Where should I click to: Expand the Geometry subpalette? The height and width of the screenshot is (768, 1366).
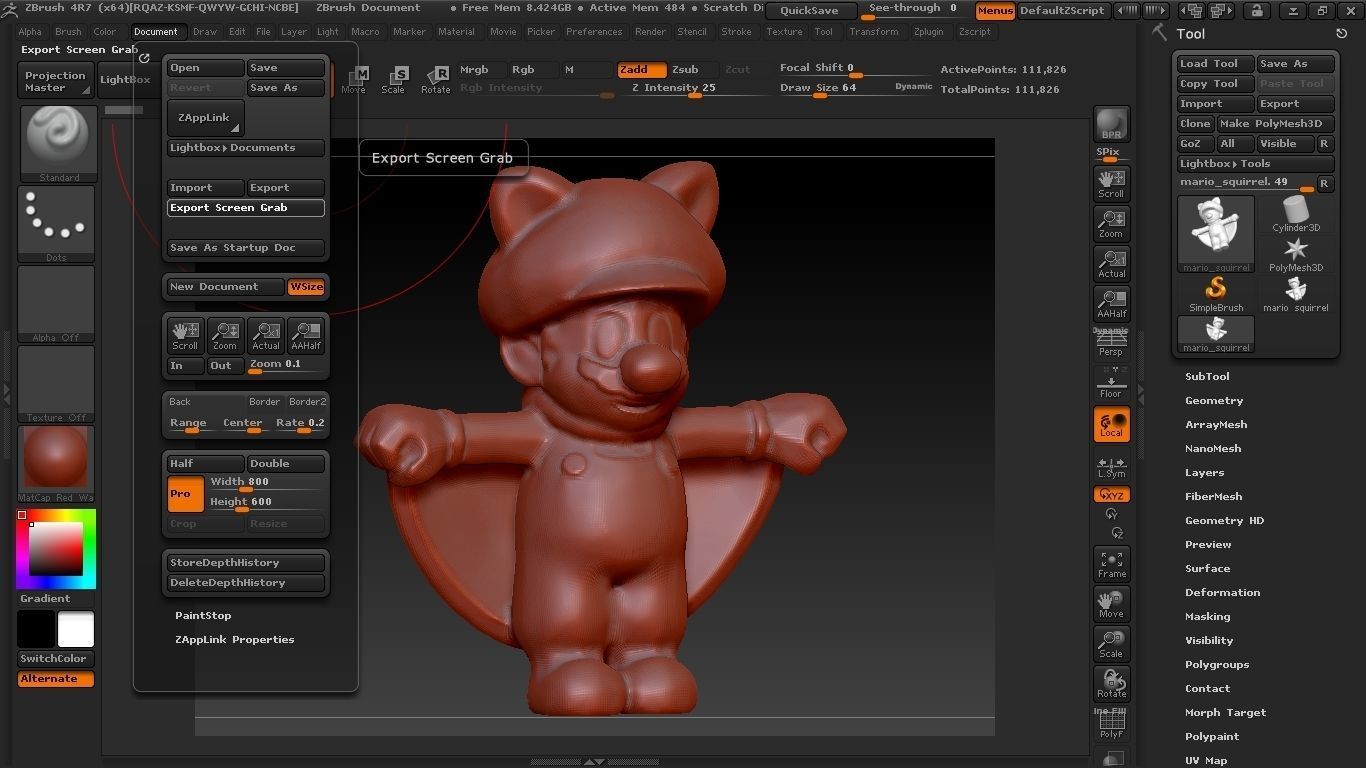point(1214,401)
